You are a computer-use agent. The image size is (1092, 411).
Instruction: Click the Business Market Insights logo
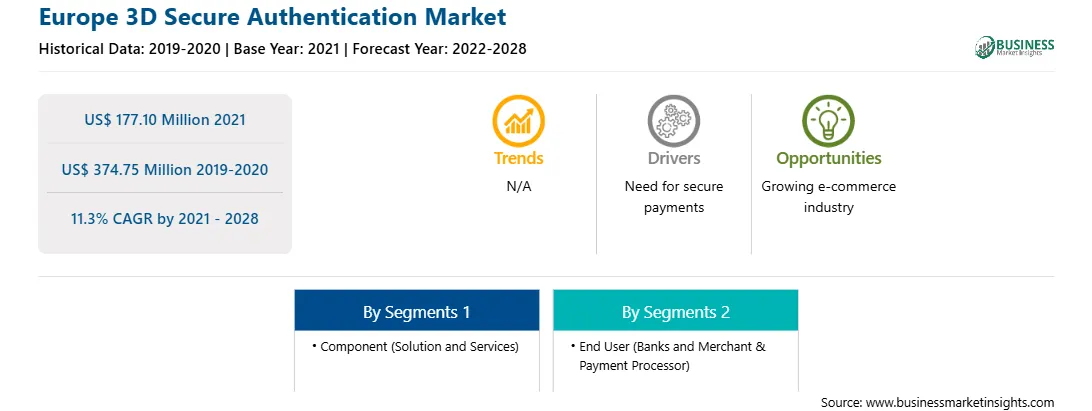(1015, 47)
